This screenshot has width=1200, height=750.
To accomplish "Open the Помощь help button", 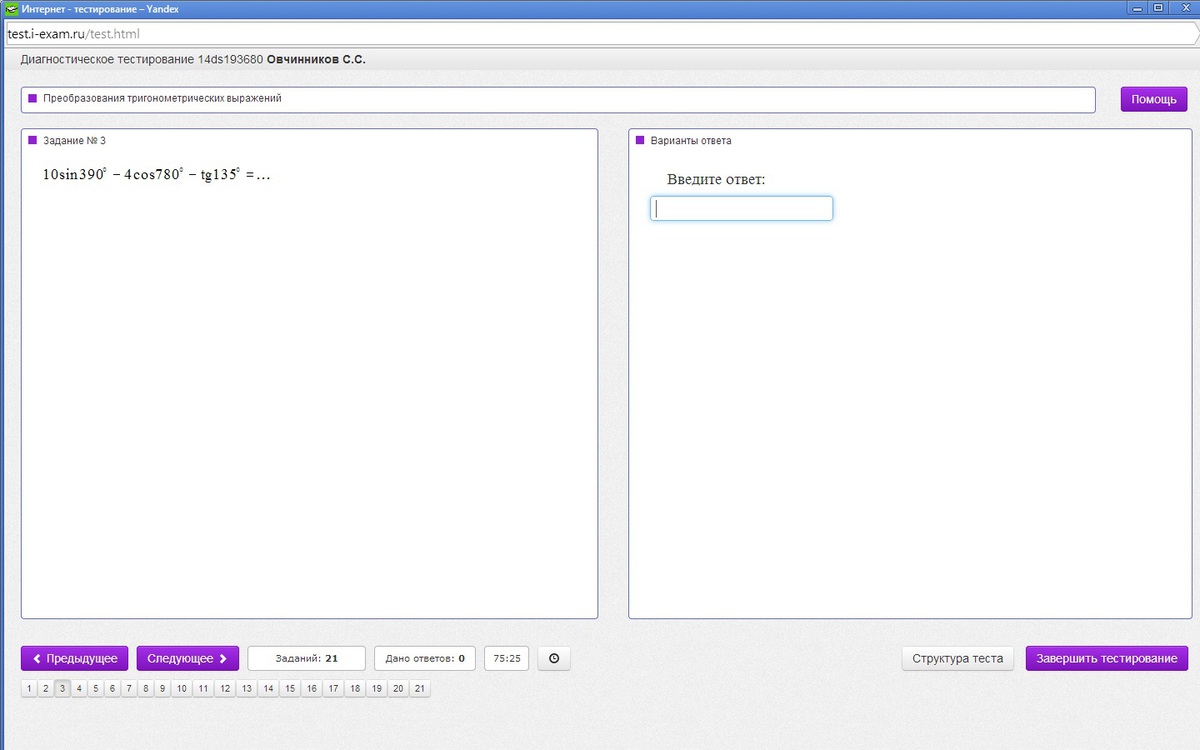I will tap(1154, 99).
